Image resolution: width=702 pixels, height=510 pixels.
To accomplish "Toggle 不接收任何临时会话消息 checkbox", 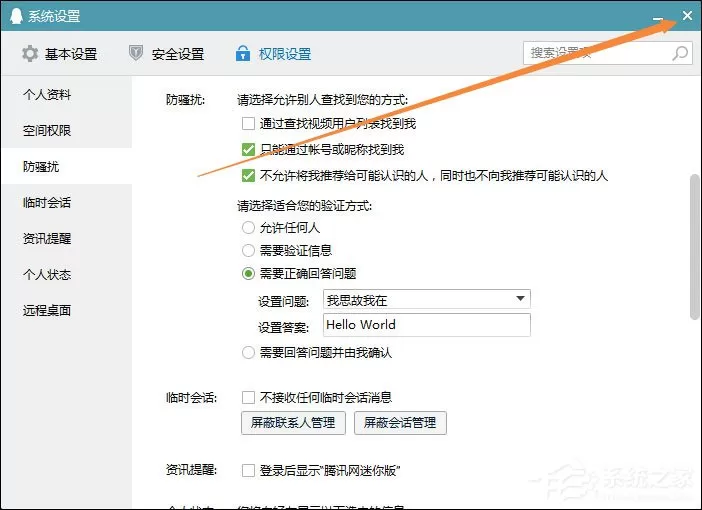I will point(248,397).
